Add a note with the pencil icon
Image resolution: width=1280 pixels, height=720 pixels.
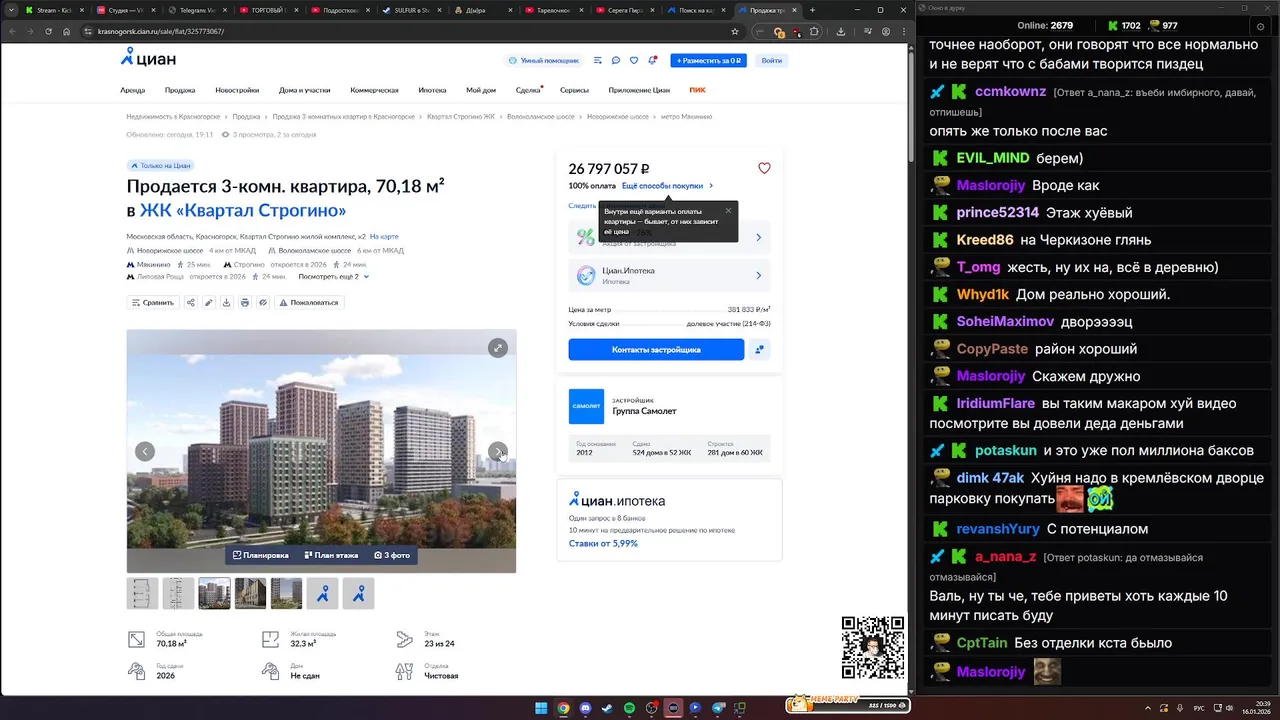209,302
